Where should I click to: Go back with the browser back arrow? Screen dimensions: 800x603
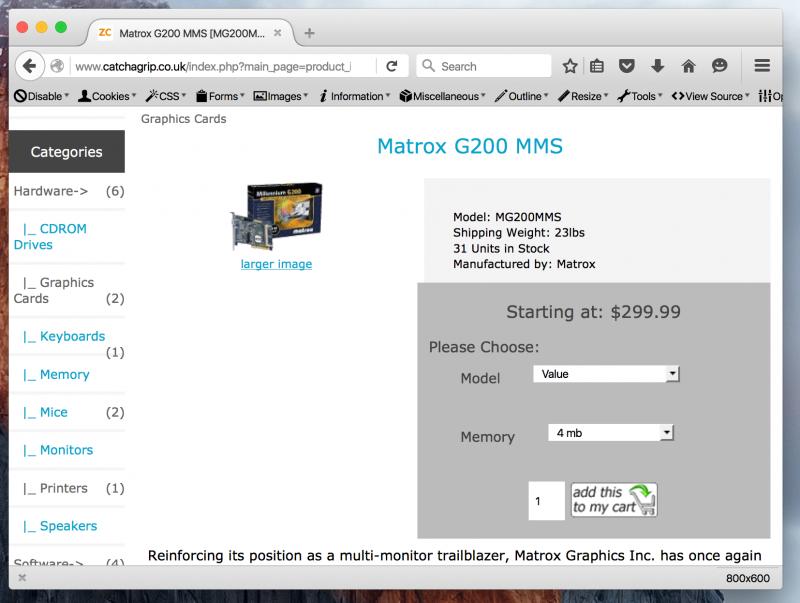[x=30, y=66]
